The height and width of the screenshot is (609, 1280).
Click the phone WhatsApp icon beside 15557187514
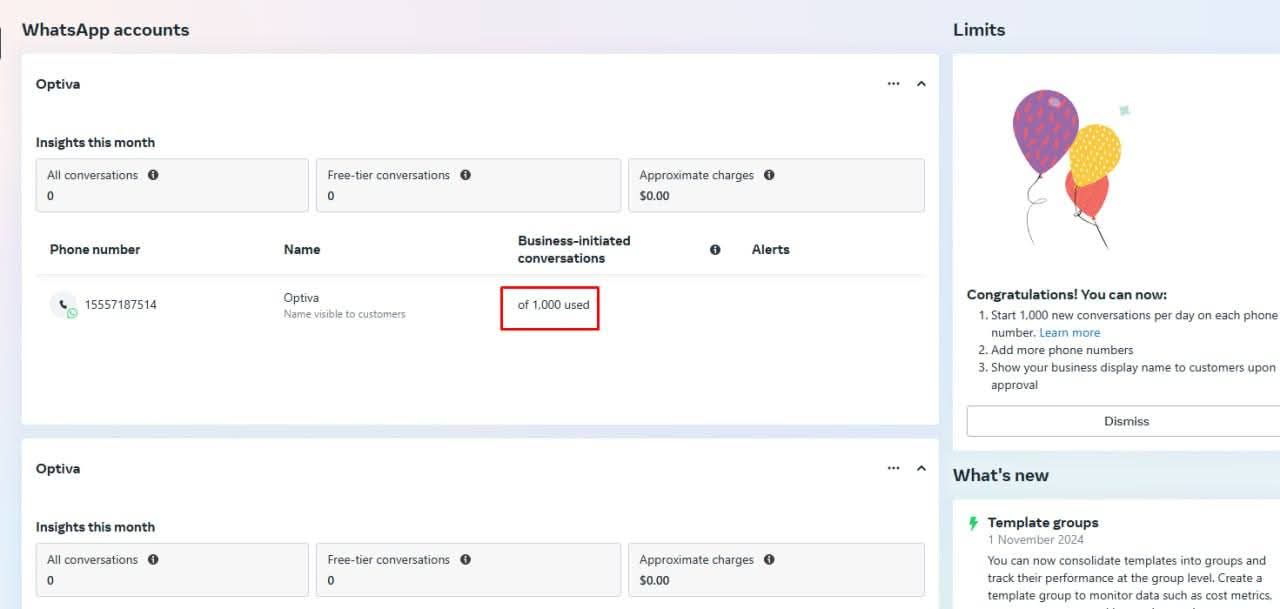[x=63, y=305]
